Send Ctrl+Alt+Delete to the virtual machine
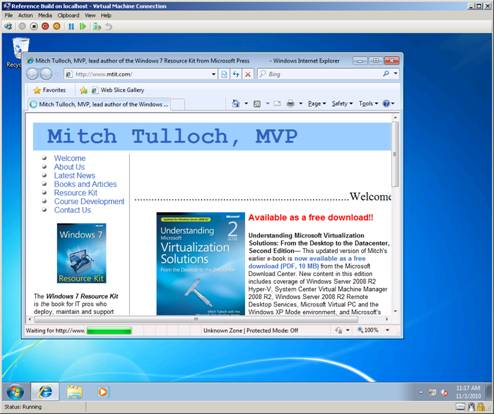 [x=8, y=26]
